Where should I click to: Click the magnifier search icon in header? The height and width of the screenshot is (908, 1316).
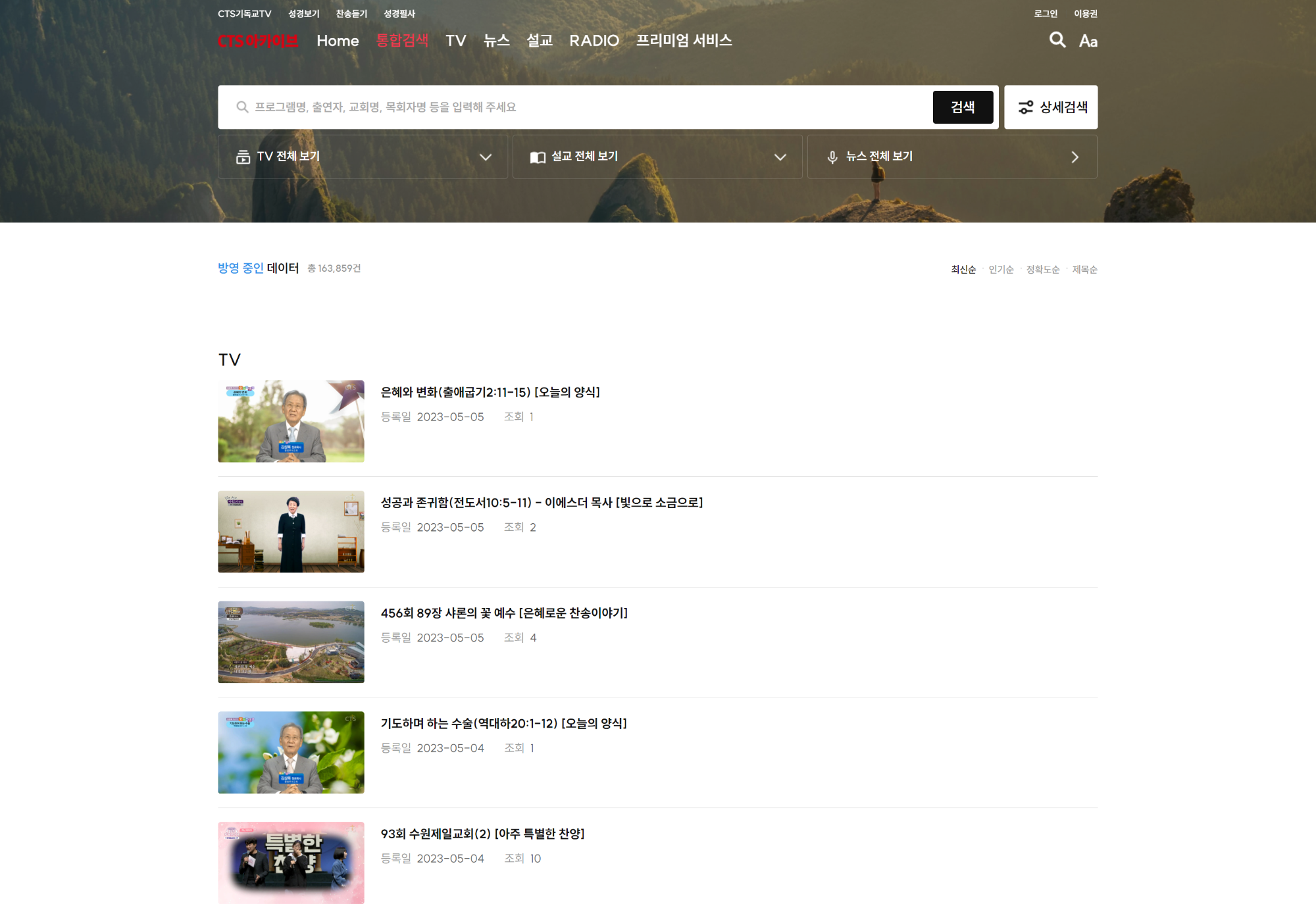click(x=1057, y=40)
